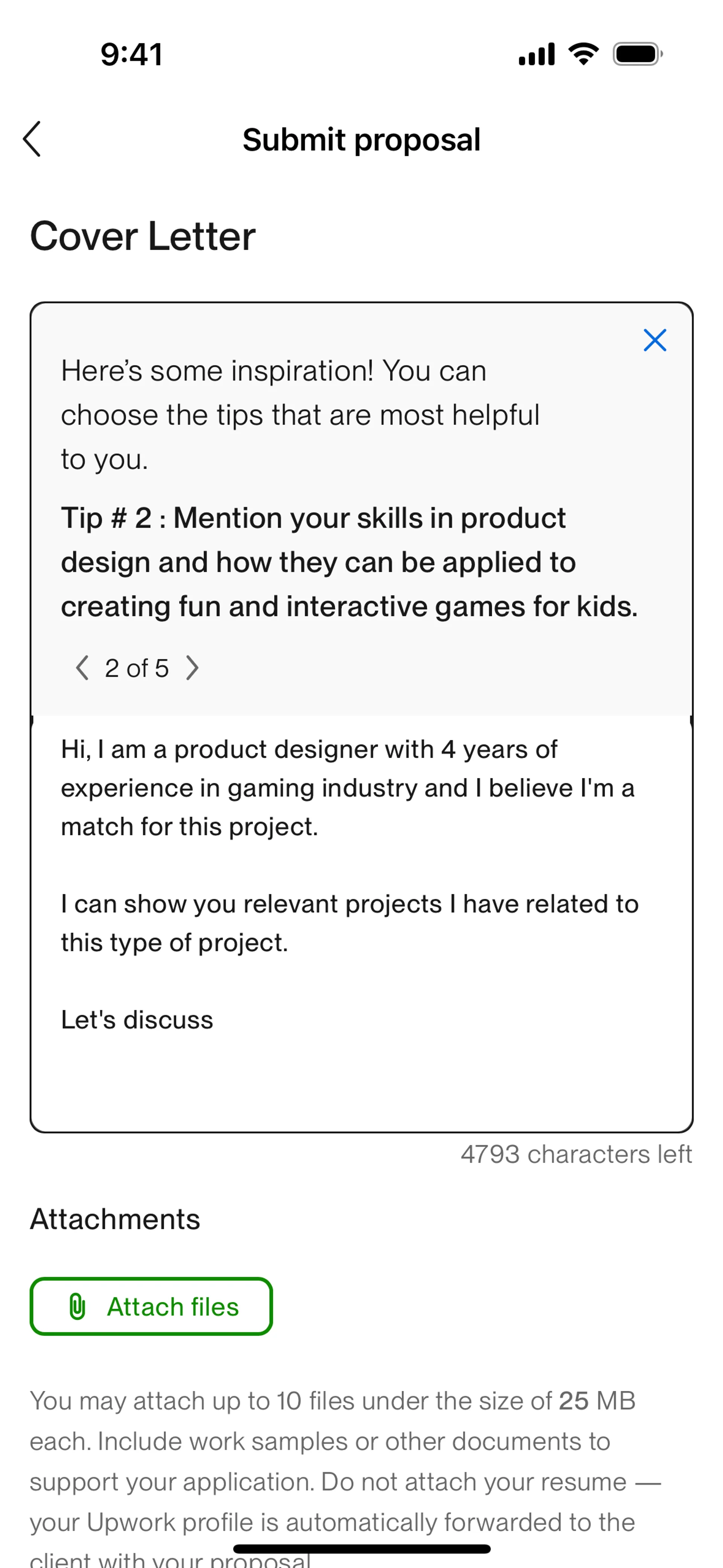Click in the "Hi, I am a product designer" paragraph
723x1568 pixels.
coord(347,788)
